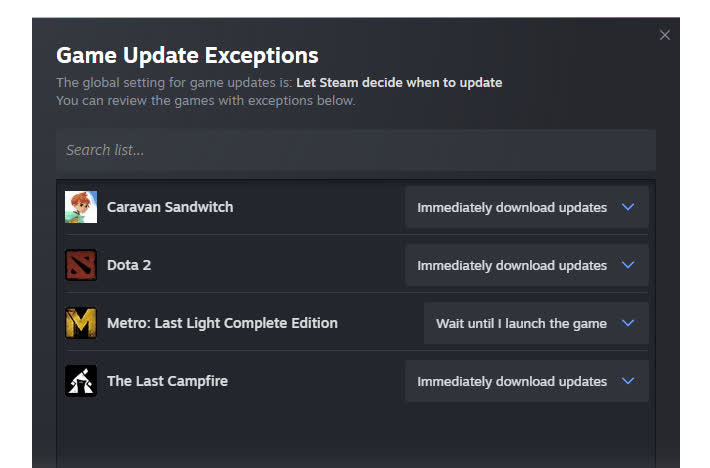Click chevron arrow in Metro: Last Light row
This screenshot has width=710, height=468.
click(628, 323)
